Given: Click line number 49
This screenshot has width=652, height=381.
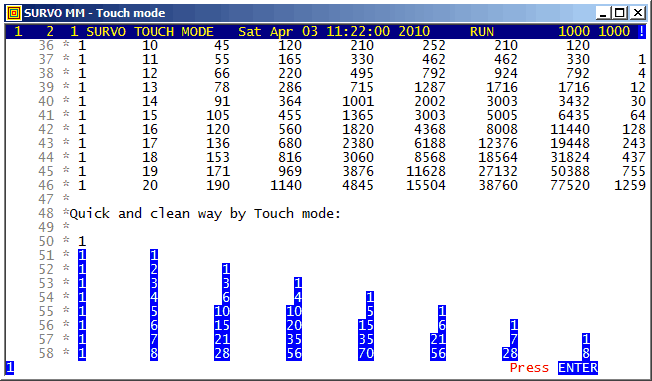Looking at the screenshot, I should pos(46,228).
